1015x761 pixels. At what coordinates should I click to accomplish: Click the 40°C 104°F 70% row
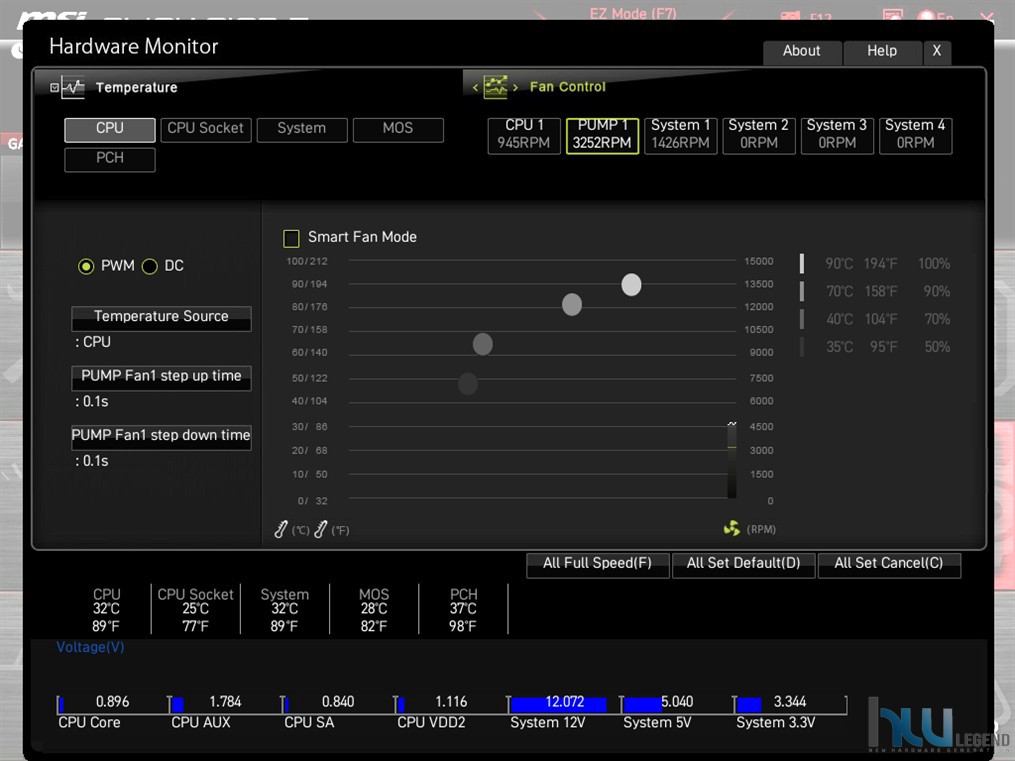point(875,319)
